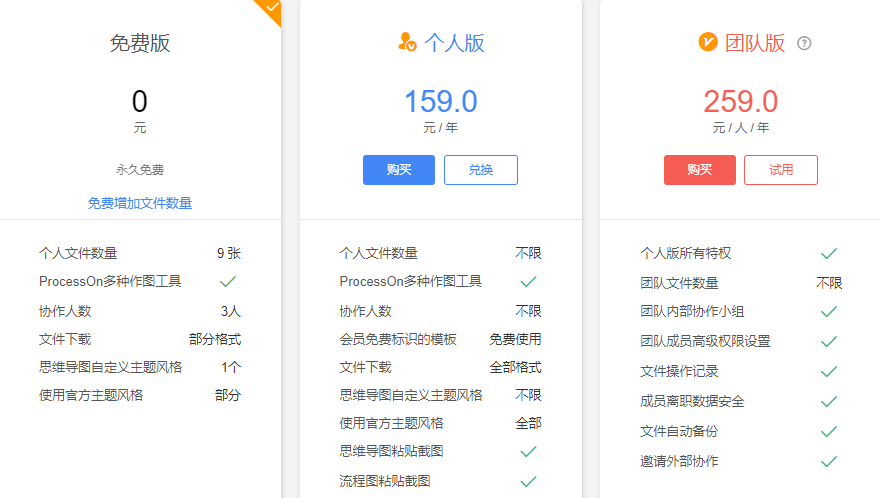
Task: Click the person icon beside 个人版
Action: tap(407, 42)
